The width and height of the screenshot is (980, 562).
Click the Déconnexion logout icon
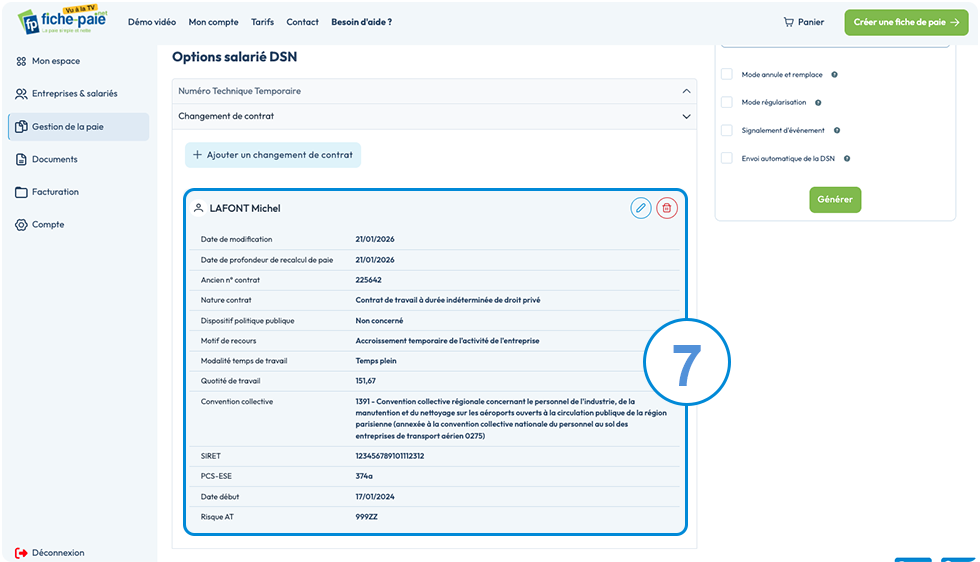click(21, 553)
